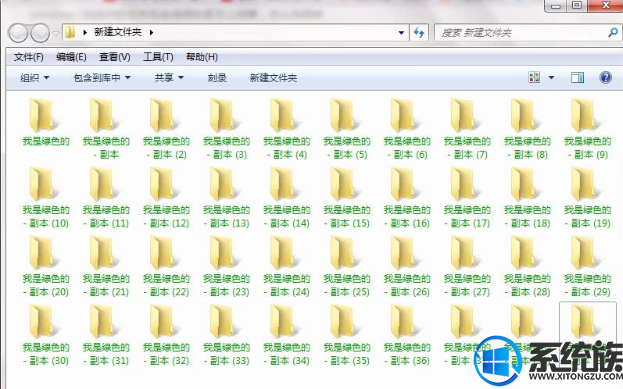623x389 pixels.
Task: Select folder 我是绿色的 - 副本 (23)
Action: [226, 266]
